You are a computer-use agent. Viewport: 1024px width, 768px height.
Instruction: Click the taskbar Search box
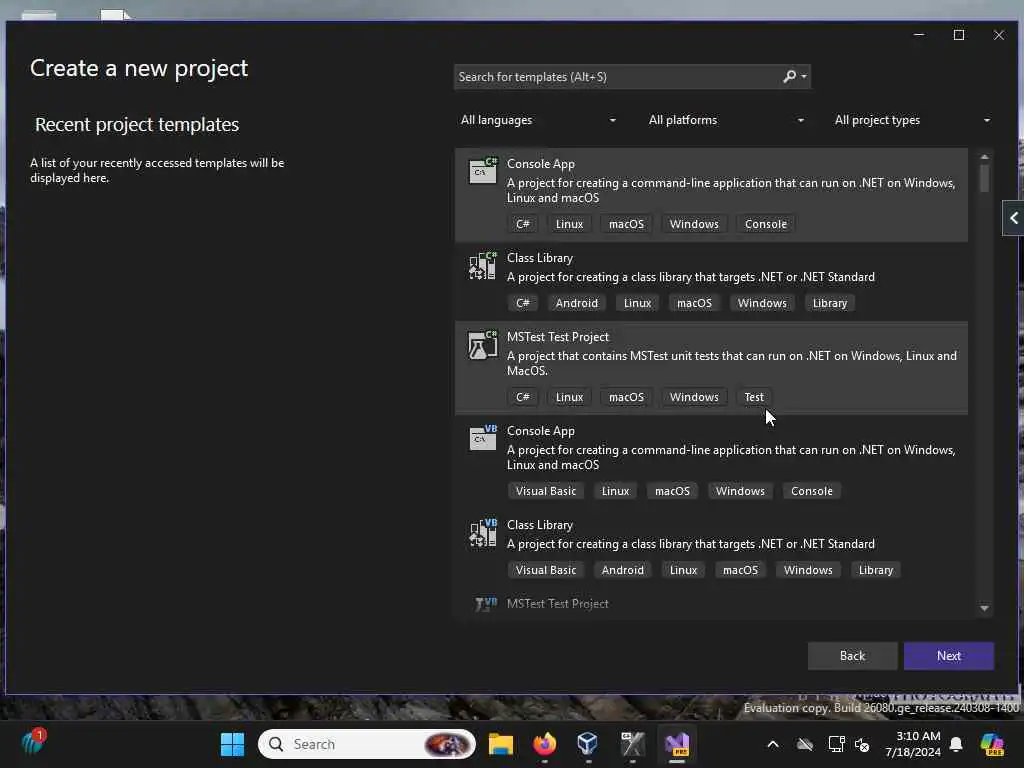[366, 744]
